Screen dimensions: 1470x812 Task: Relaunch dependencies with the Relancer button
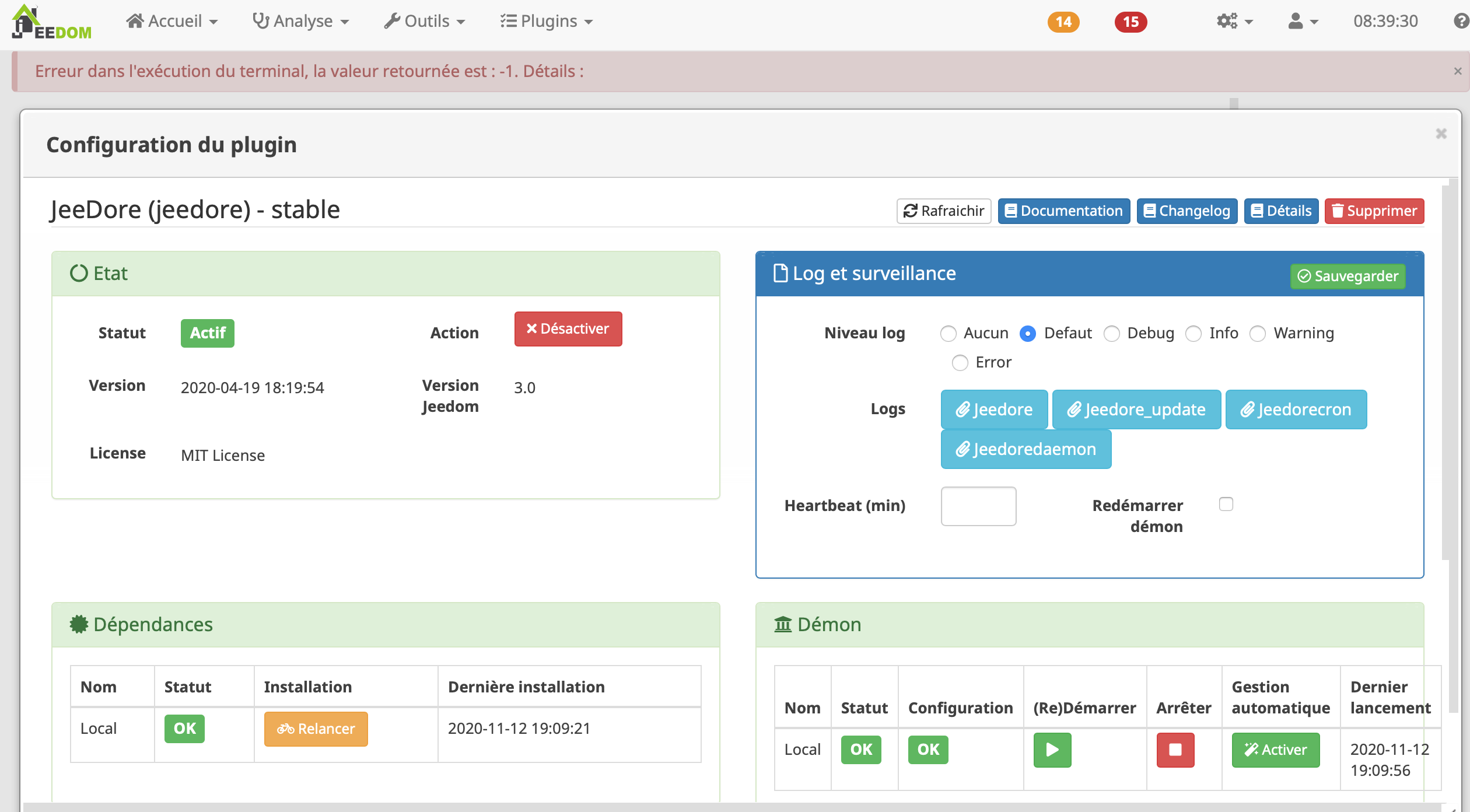point(316,729)
